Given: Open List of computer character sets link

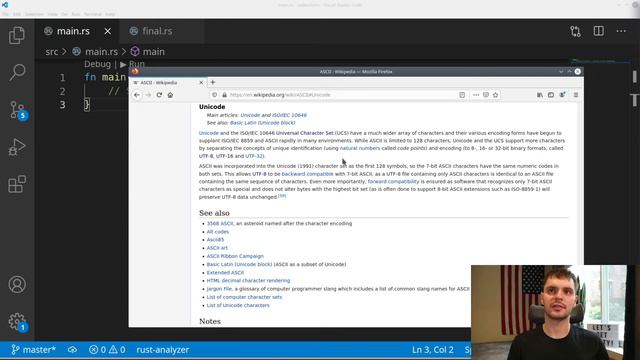Looking at the screenshot, I should coord(244,297).
